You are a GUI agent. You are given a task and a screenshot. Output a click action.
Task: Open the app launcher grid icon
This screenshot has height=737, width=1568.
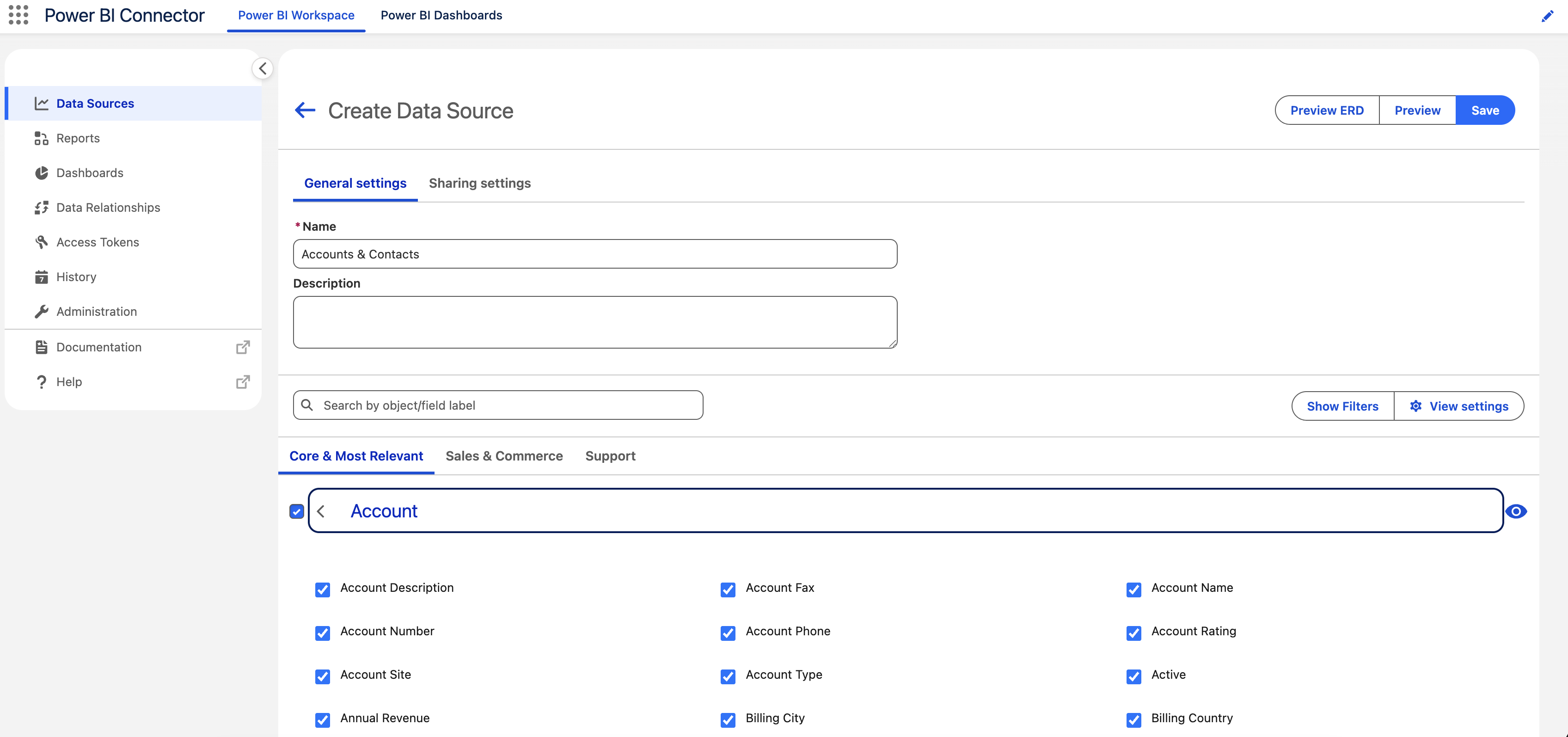click(x=18, y=15)
